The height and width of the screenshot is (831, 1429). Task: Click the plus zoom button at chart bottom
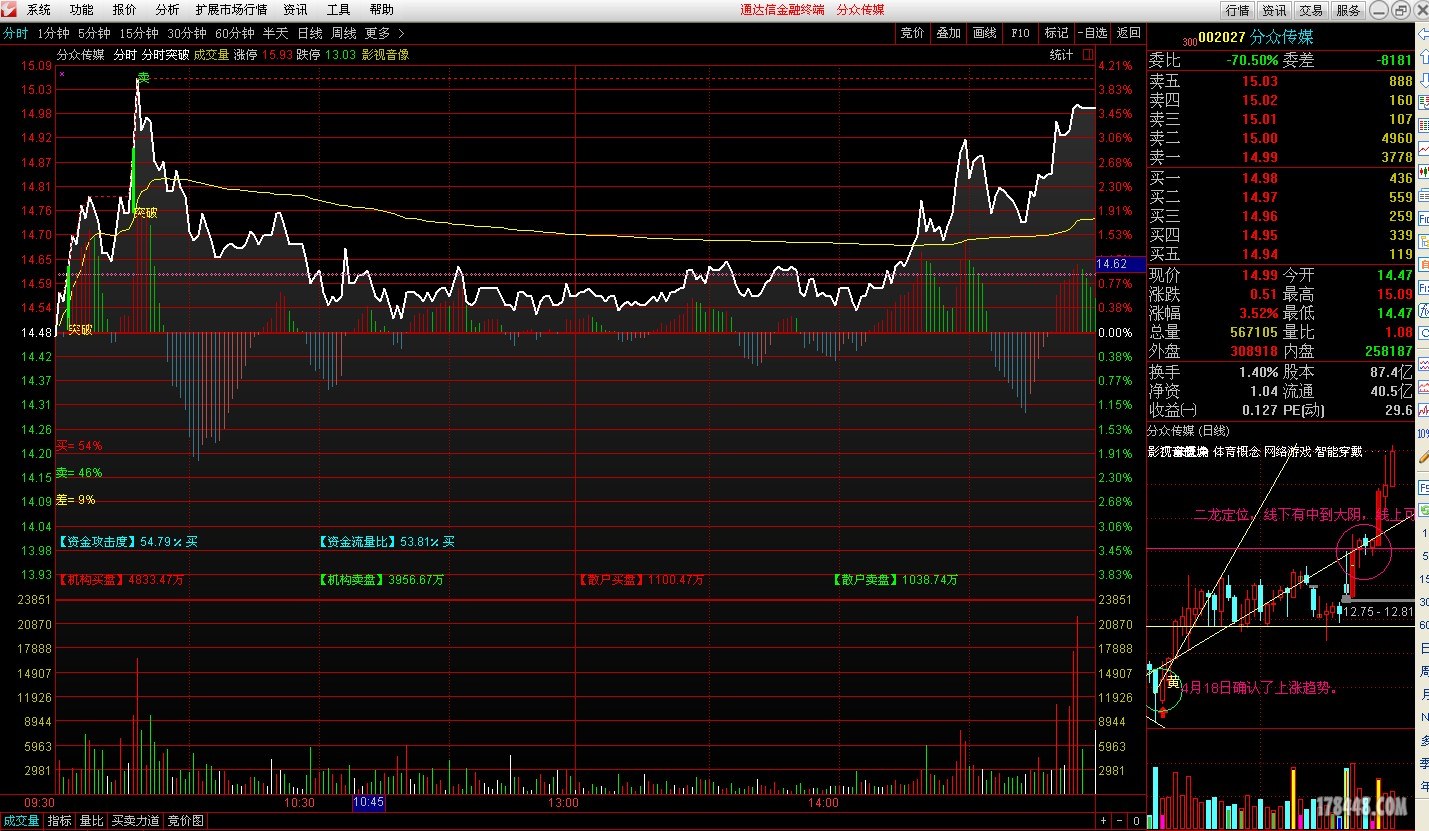click(x=1103, y=821)
